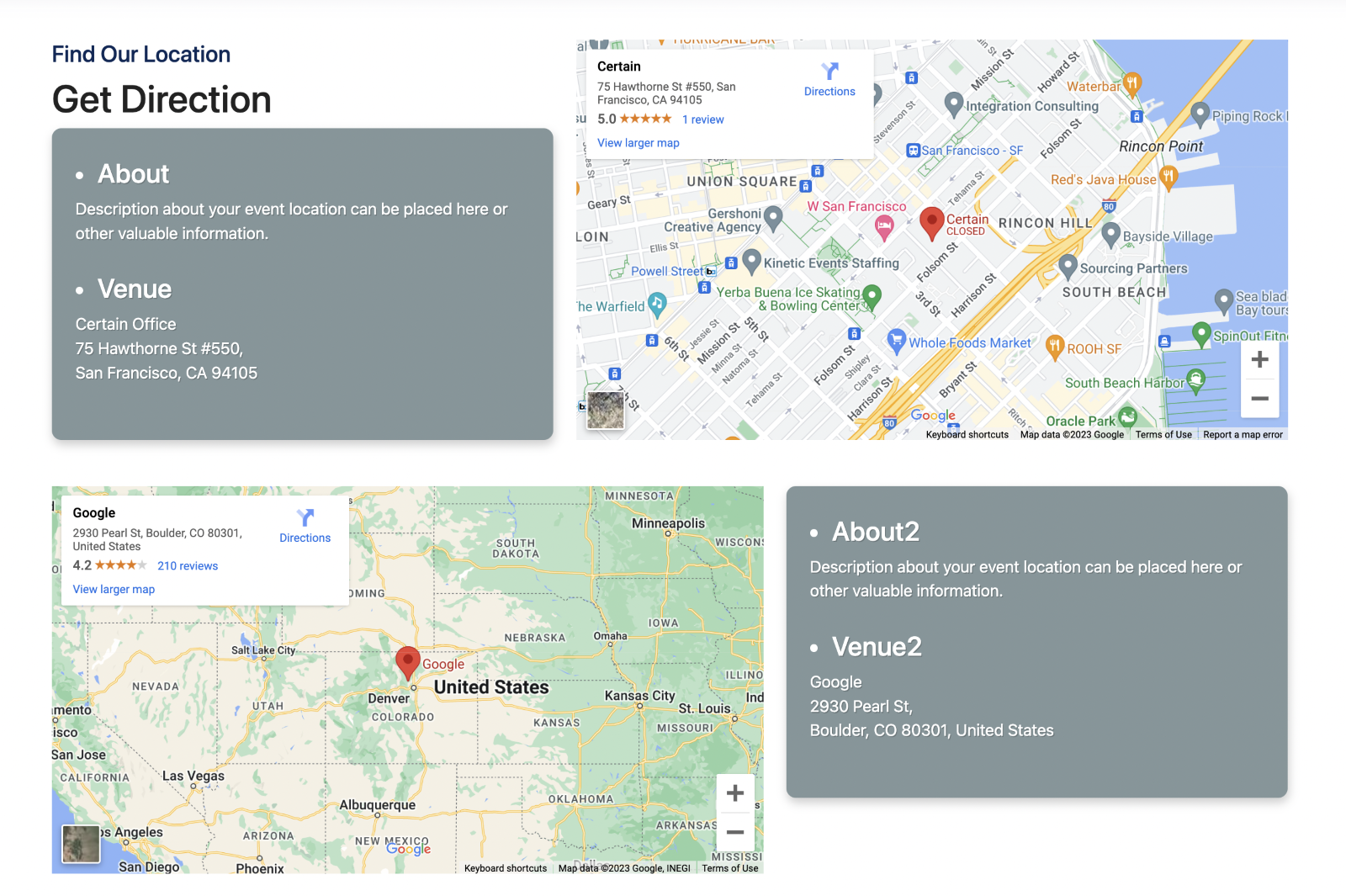Viewport: 1346px width, 896px height.
Task: Click the Denver city label
Action: coord(389,698)
